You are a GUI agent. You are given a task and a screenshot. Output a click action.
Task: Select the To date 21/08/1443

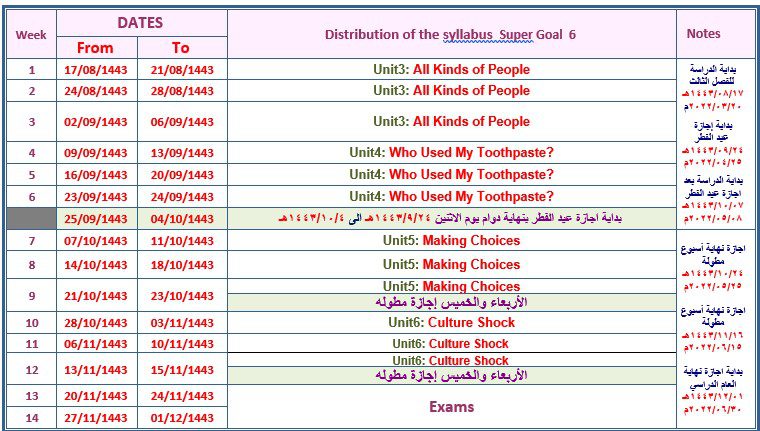182,70
